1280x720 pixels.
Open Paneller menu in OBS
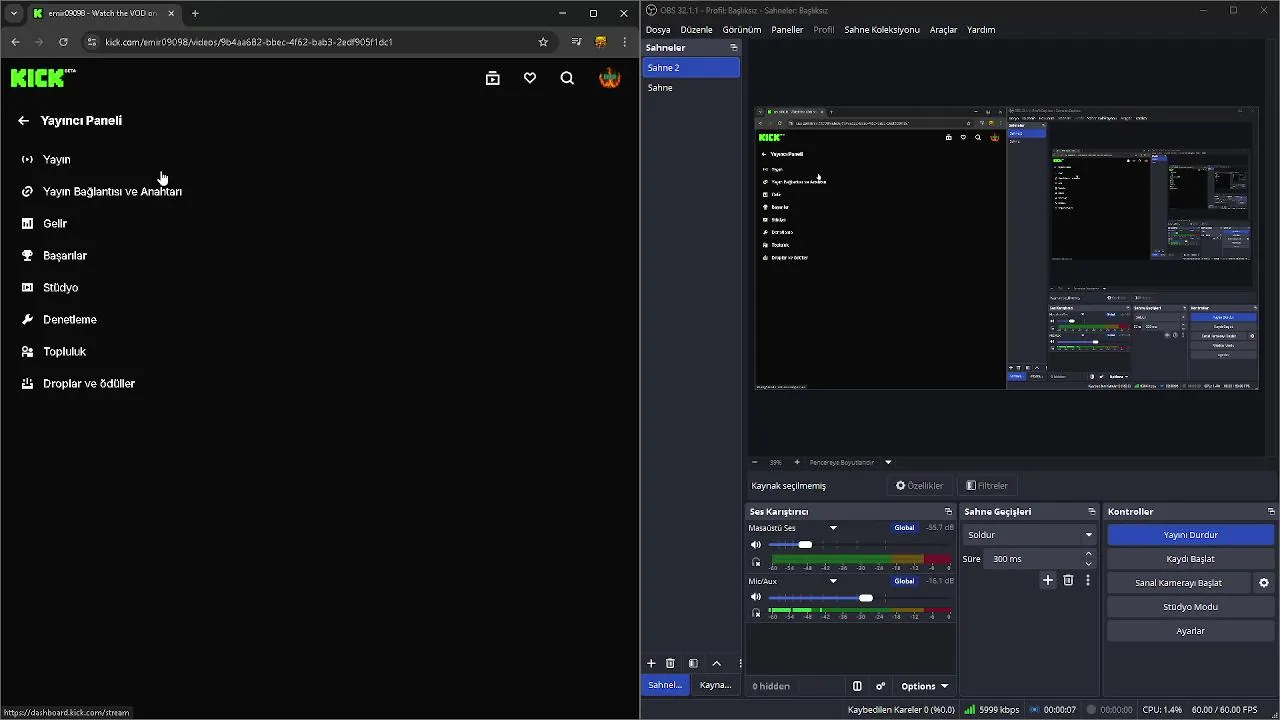point(787,30)
